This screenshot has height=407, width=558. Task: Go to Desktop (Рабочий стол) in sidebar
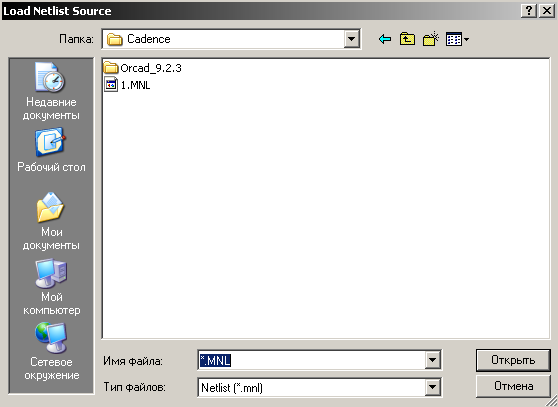(x=51, y=150)
